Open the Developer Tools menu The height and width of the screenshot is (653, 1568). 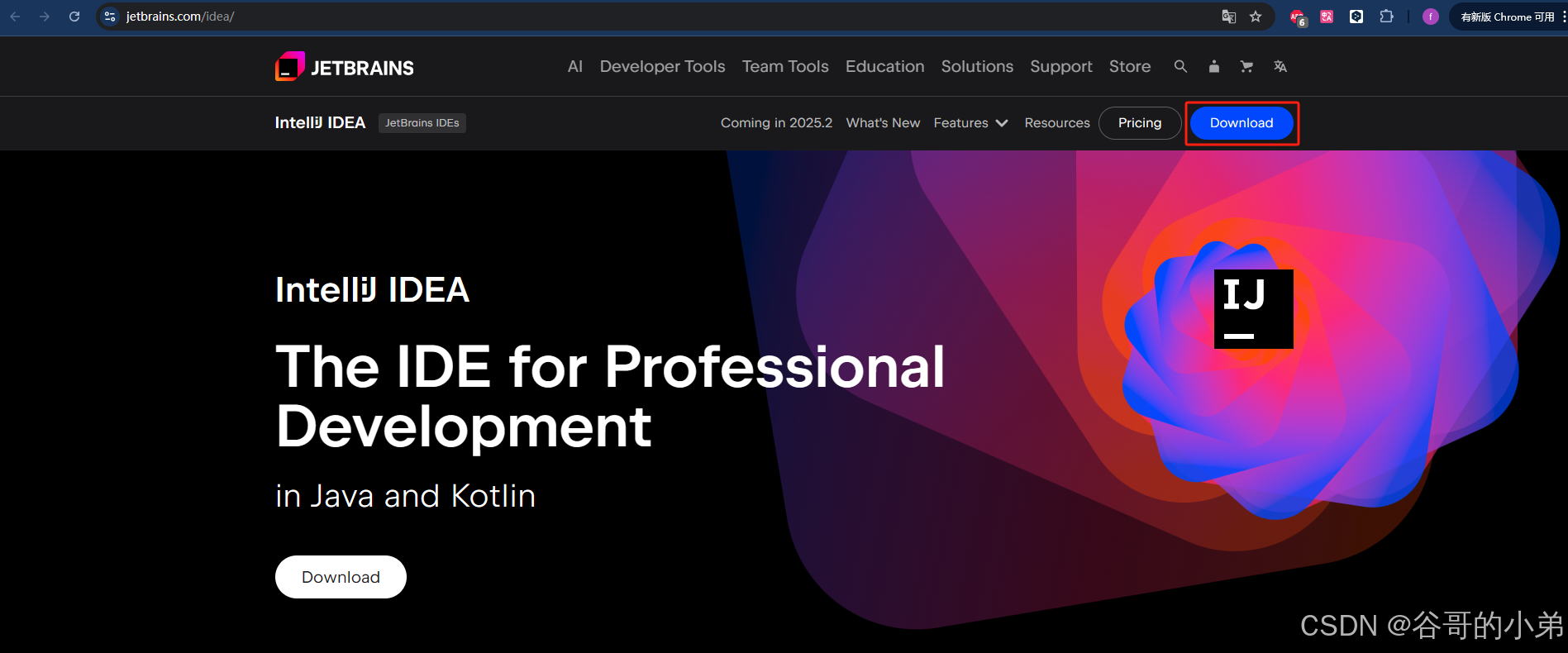pyautogui.click(x=663, y=66)
